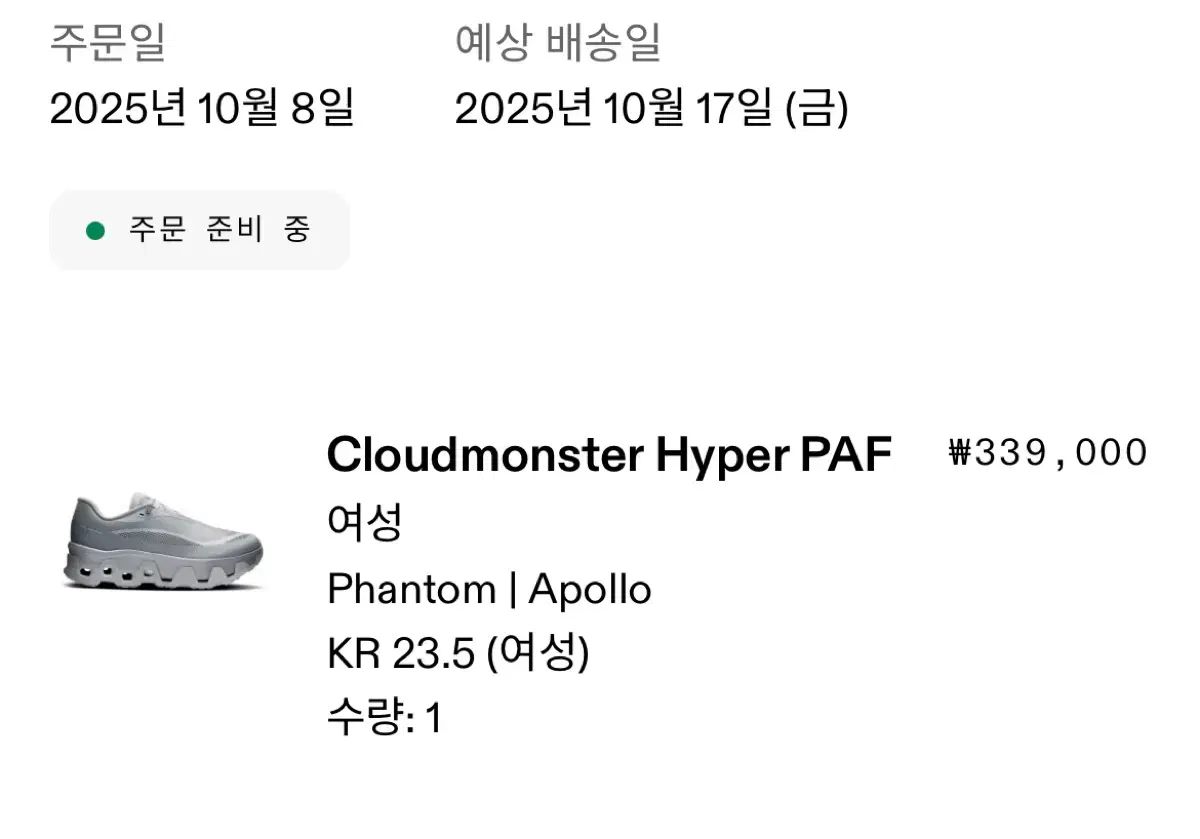The image size is (1200, 839).
Task: Select the 2025년 10월 17일 delivery date
Action: pyautogui.click(x=651, y=108)
